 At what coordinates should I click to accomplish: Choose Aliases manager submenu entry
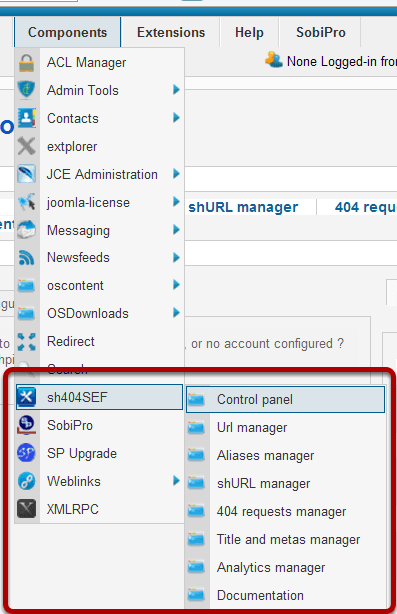(x=285, y=455)
